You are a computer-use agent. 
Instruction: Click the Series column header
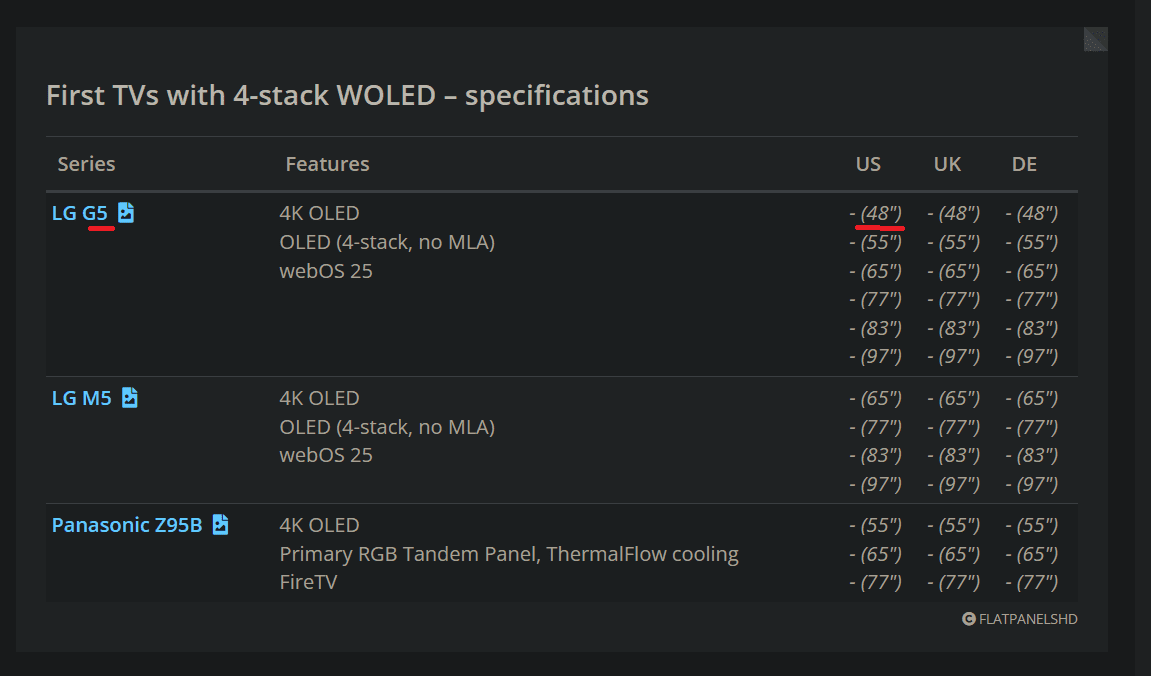point(86,164)
